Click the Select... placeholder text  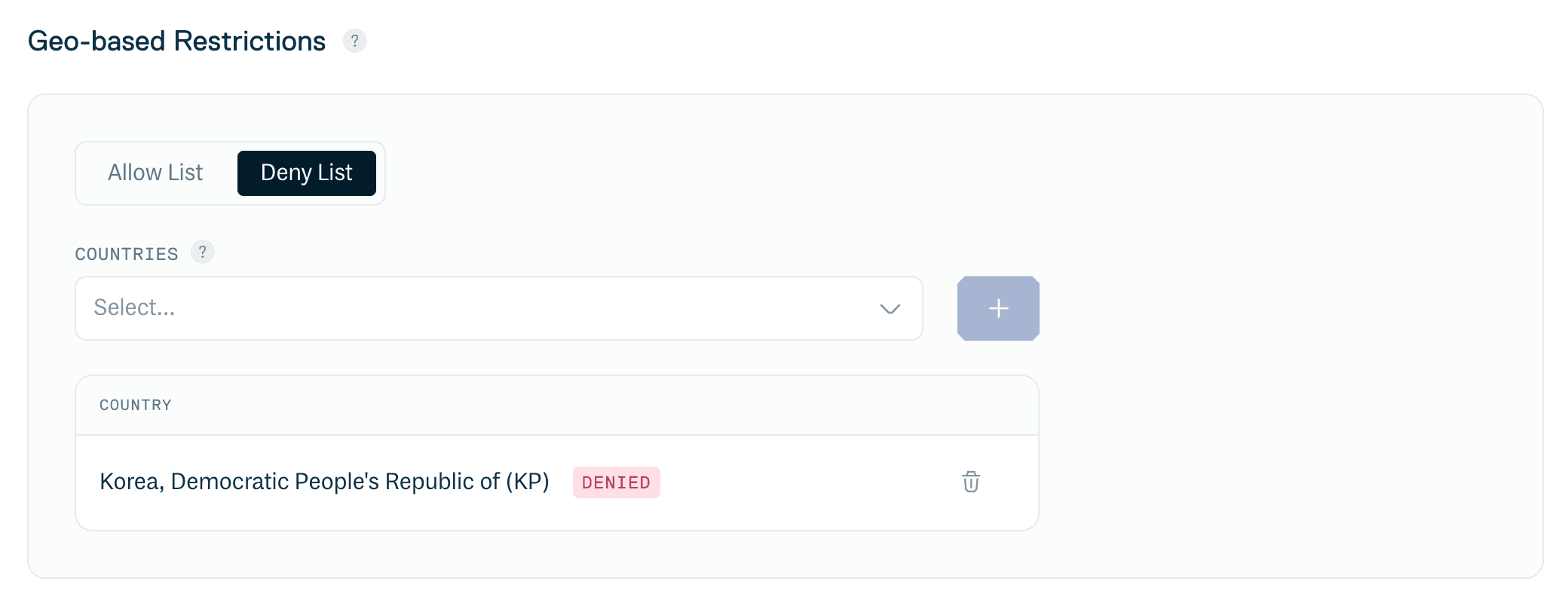[x=134, y=308]
